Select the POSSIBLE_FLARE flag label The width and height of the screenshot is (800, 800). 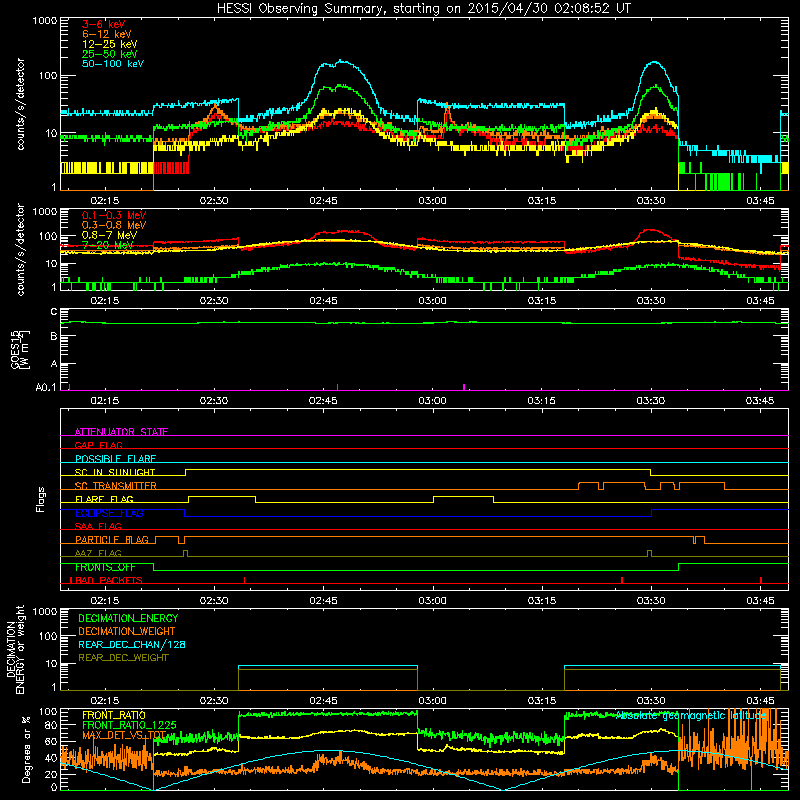pos(115,459)
